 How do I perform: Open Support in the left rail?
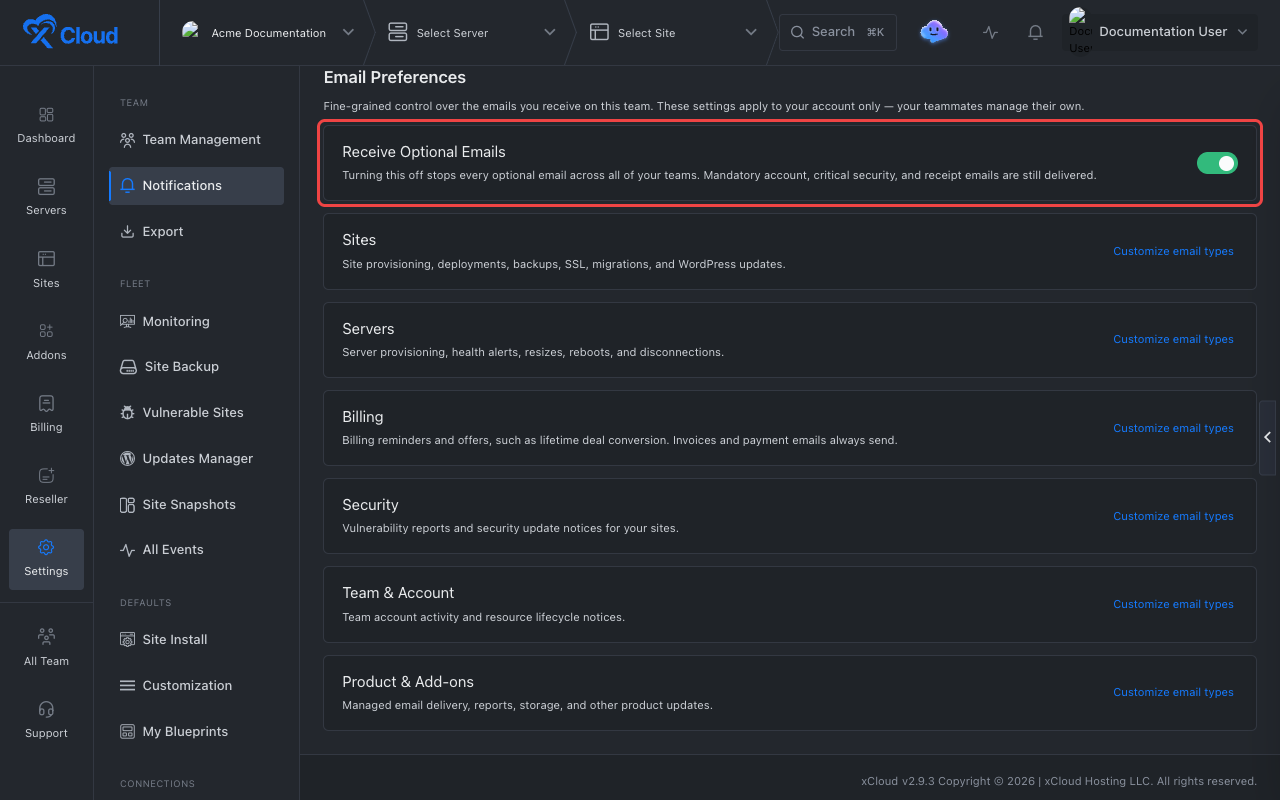coord(46,720)
